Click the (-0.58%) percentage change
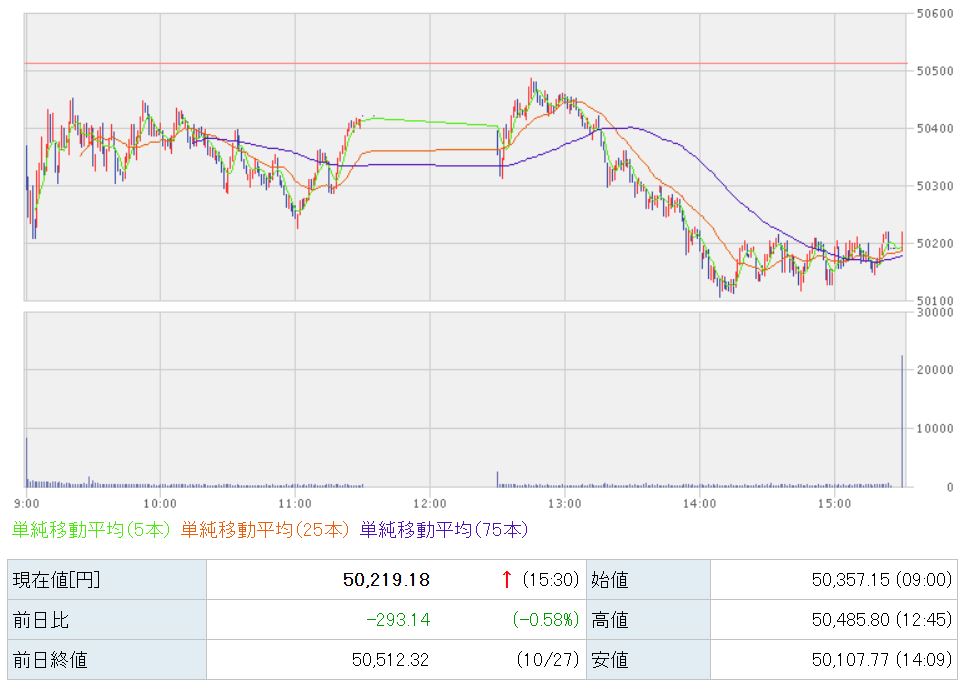This screenshot has height=689, width=965. pyautogui.click(x=545, y=620)
